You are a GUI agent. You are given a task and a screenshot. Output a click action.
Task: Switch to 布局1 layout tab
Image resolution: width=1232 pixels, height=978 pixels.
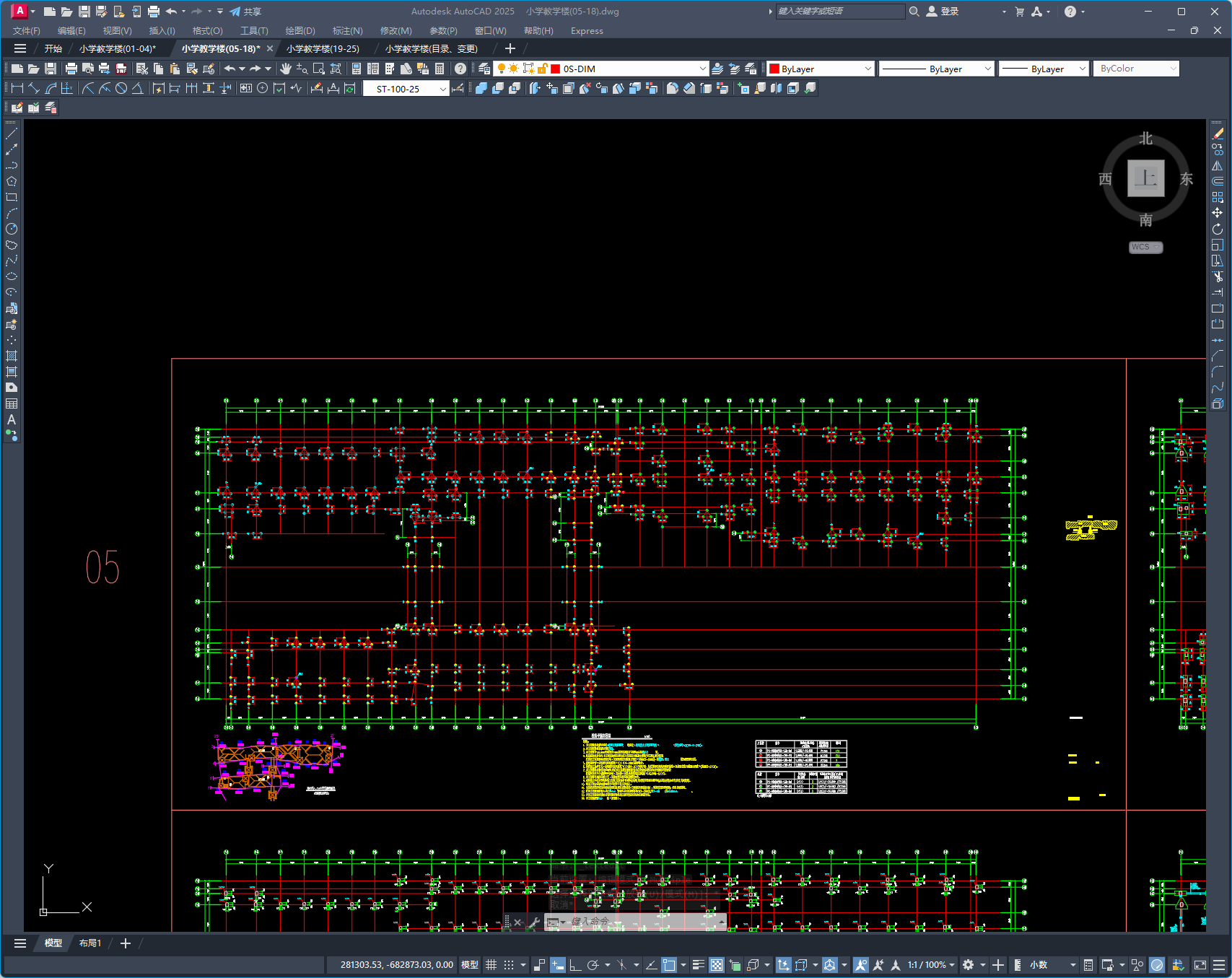point(90,943)
